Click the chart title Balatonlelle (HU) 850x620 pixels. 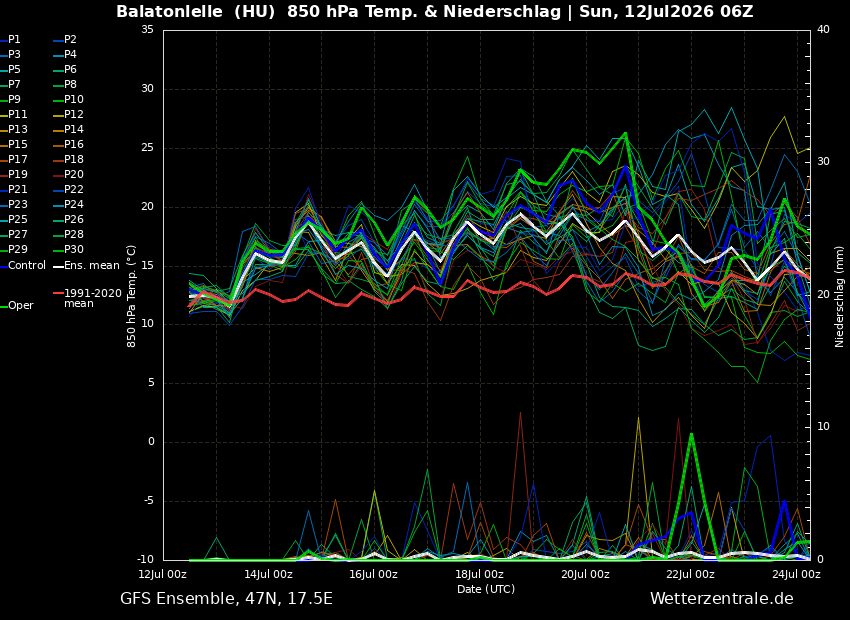(196, 11)
